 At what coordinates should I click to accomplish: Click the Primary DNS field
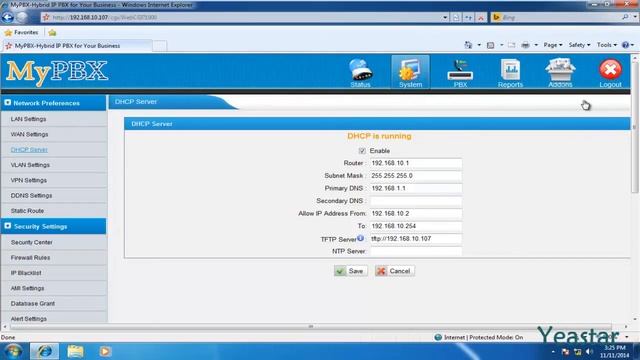coord(416,188)
